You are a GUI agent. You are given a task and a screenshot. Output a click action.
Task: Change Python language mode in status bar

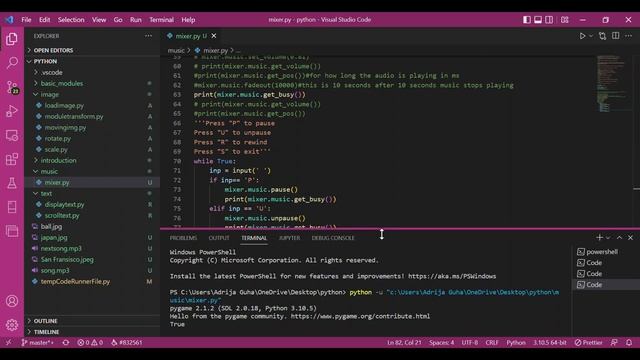516,342
